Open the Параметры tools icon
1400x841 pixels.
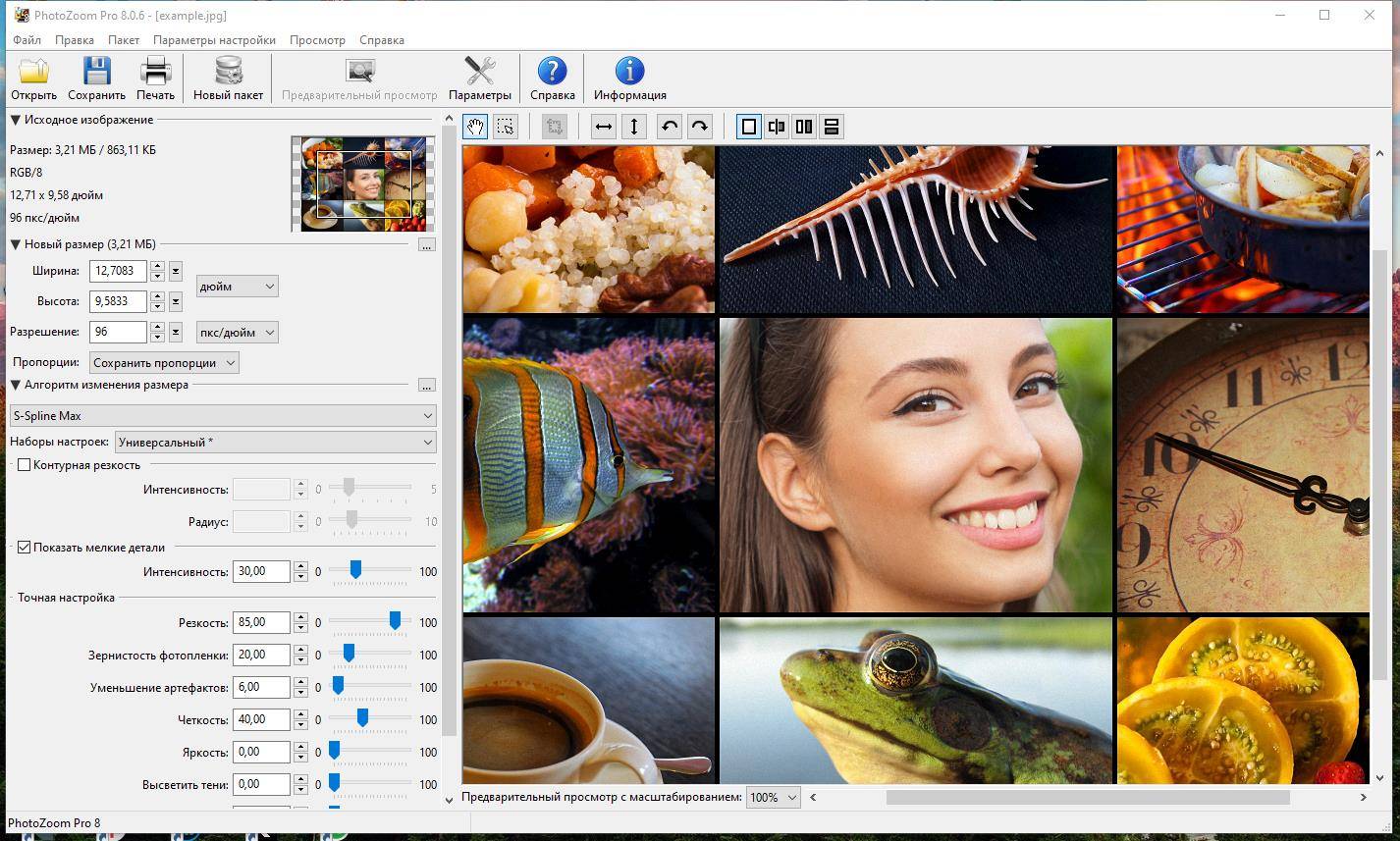point(479,72)
